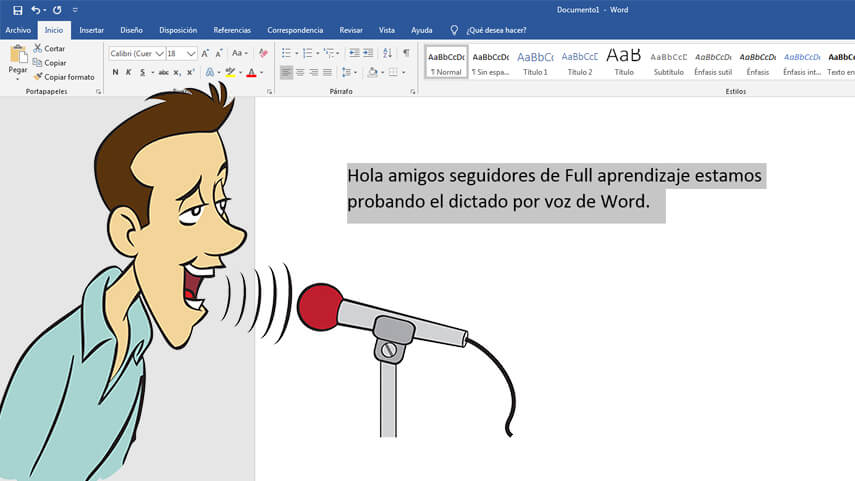
Task: Click the align right icon
Action: click(314, 72)
